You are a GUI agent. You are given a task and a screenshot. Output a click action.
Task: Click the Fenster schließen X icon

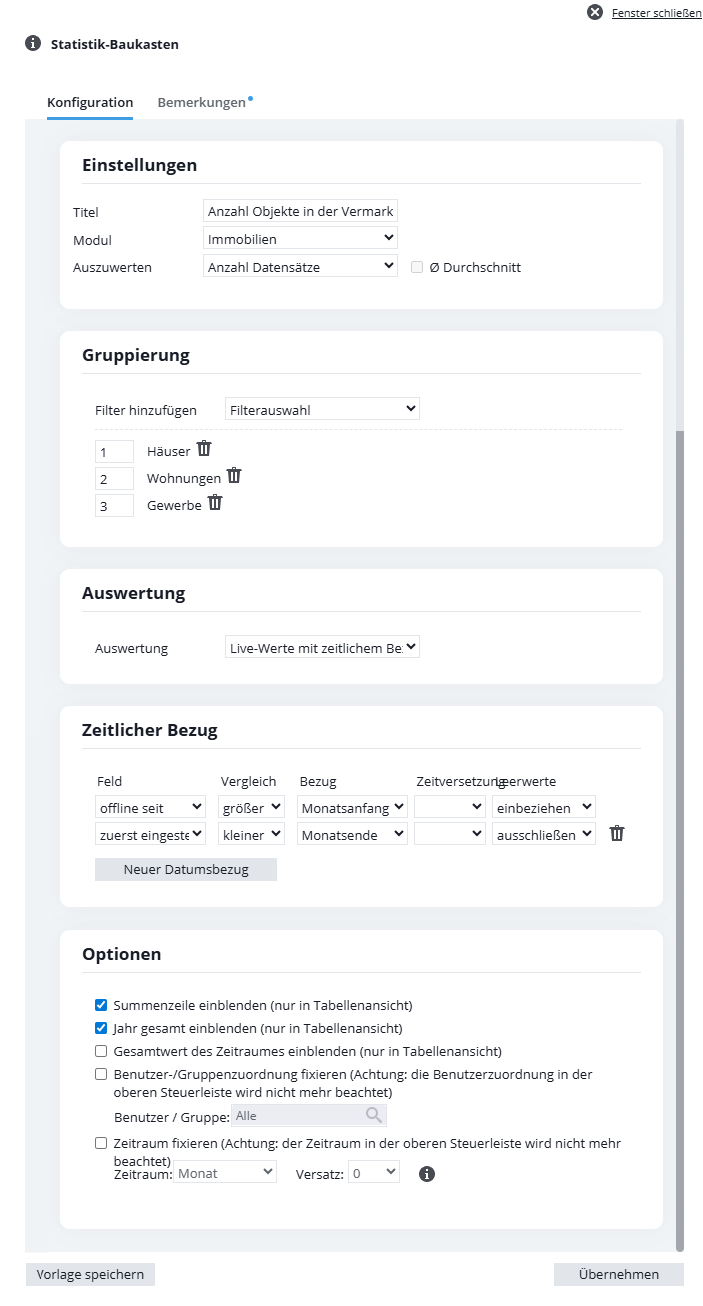point(595,12)
